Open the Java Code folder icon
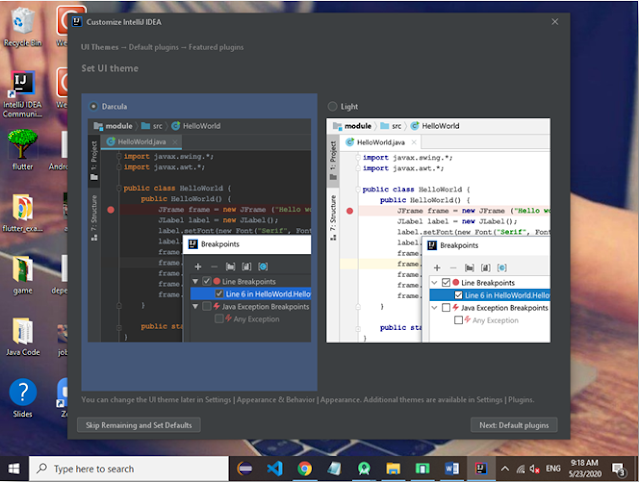The image size is (639, 482). tap(23, 337)
